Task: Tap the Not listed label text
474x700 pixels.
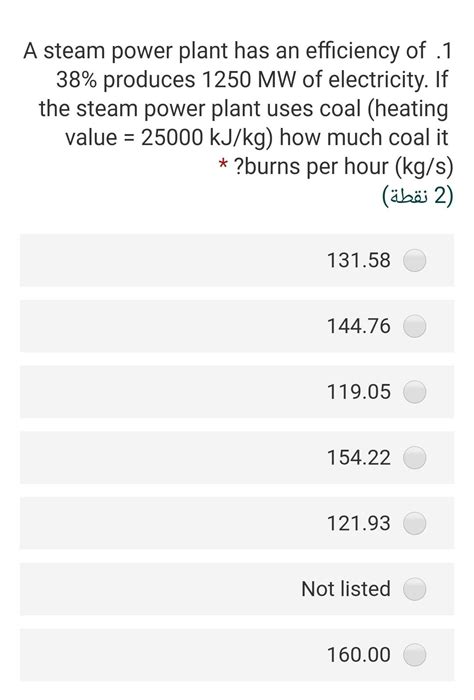Action: click(346, 589)
